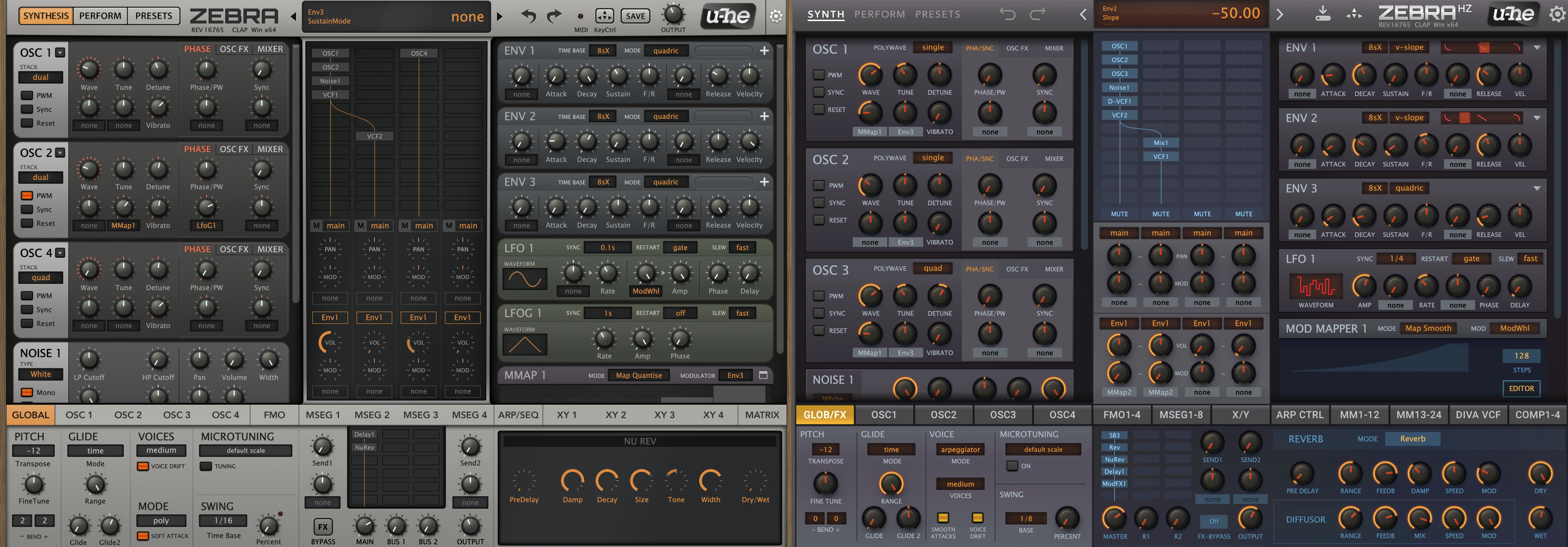Open the Noise 1 type White dropdown

click(41, 374)
